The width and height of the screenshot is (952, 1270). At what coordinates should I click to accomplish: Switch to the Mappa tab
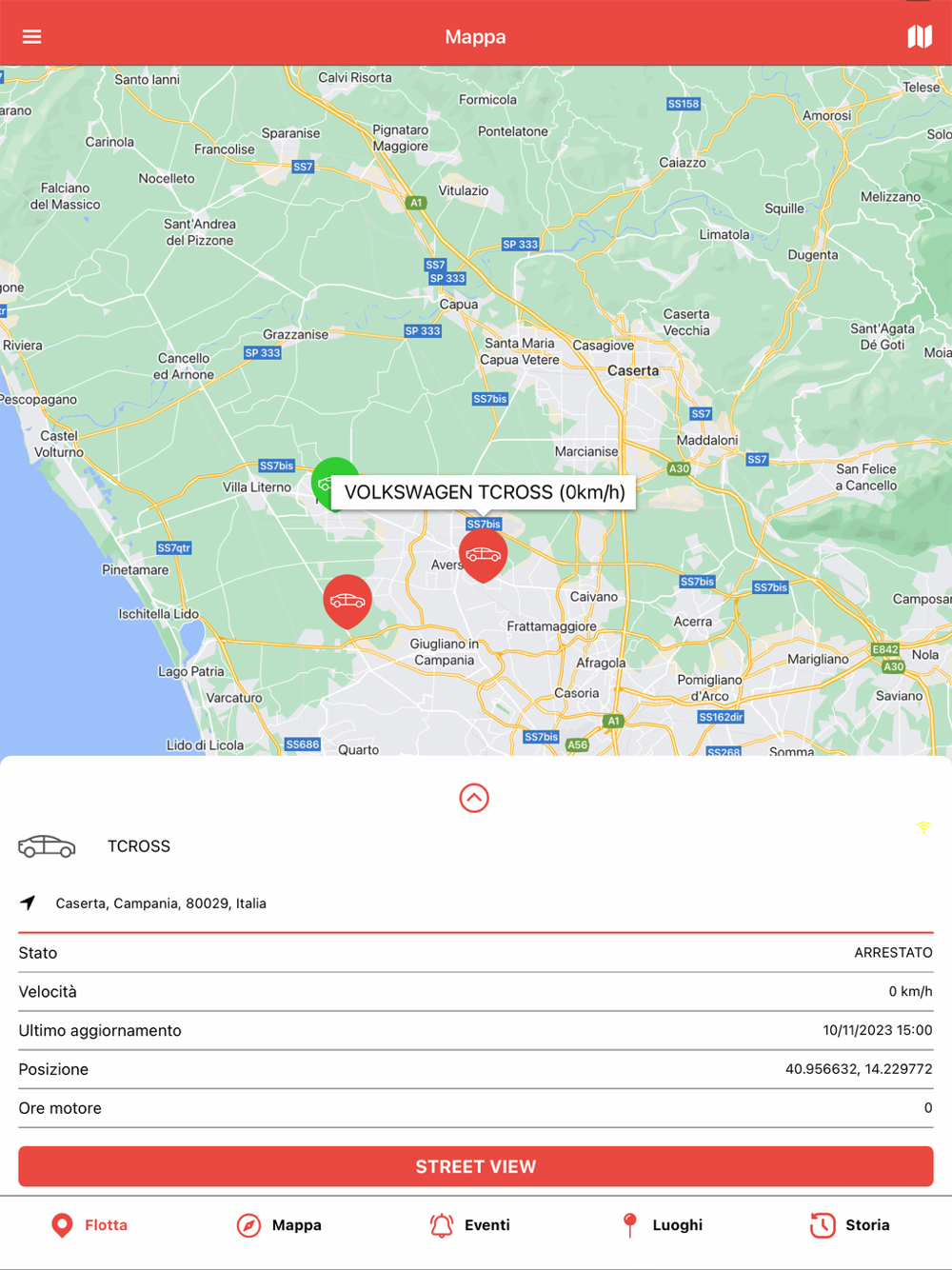click(279, 1225)
